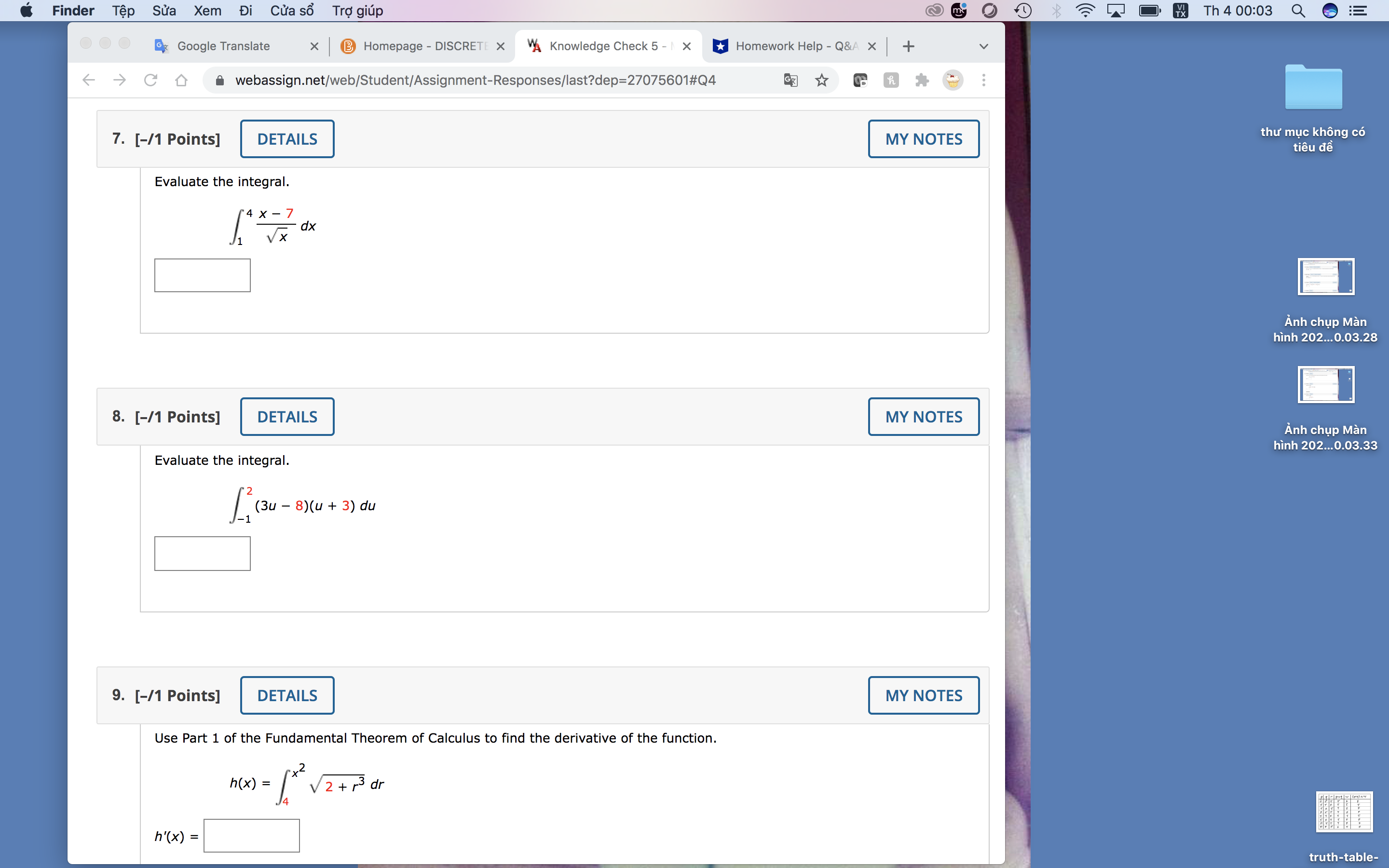The image size is (1389, 868).
Task: Select the Wi-Fi status icon
Action: click(x=1085, y=10)
